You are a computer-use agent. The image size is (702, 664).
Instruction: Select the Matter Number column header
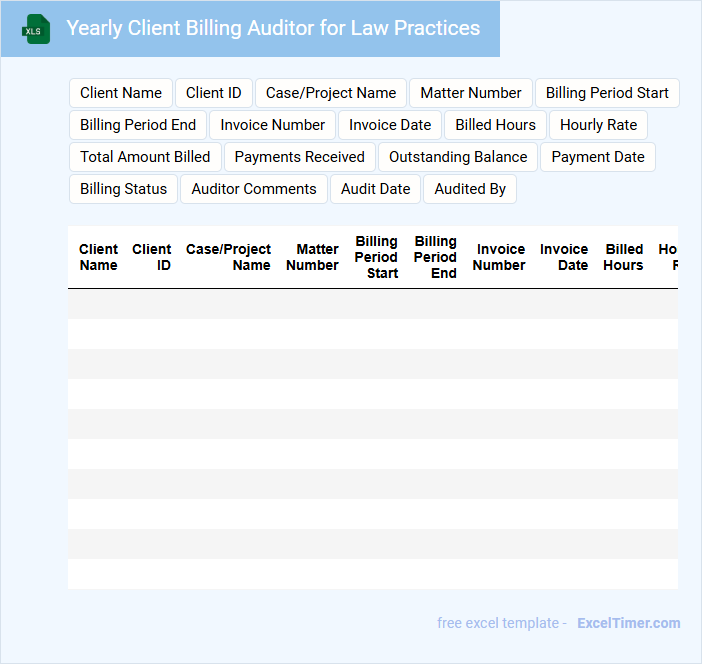coord(312,257)
